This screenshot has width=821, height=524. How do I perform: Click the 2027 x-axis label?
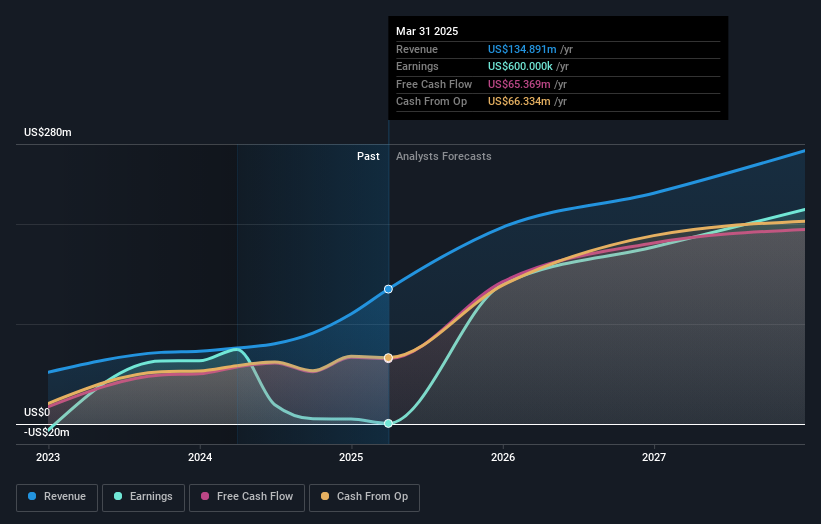point(654,457)
